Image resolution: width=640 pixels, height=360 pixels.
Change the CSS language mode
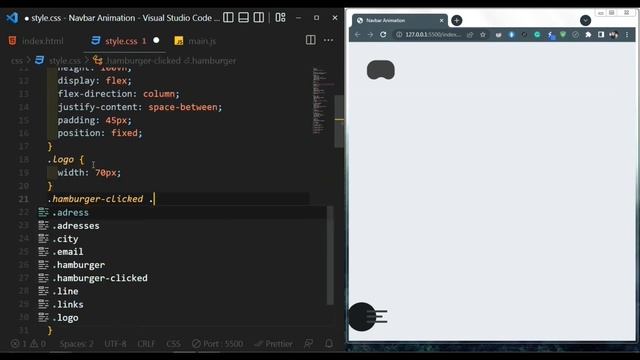point(173,344)
